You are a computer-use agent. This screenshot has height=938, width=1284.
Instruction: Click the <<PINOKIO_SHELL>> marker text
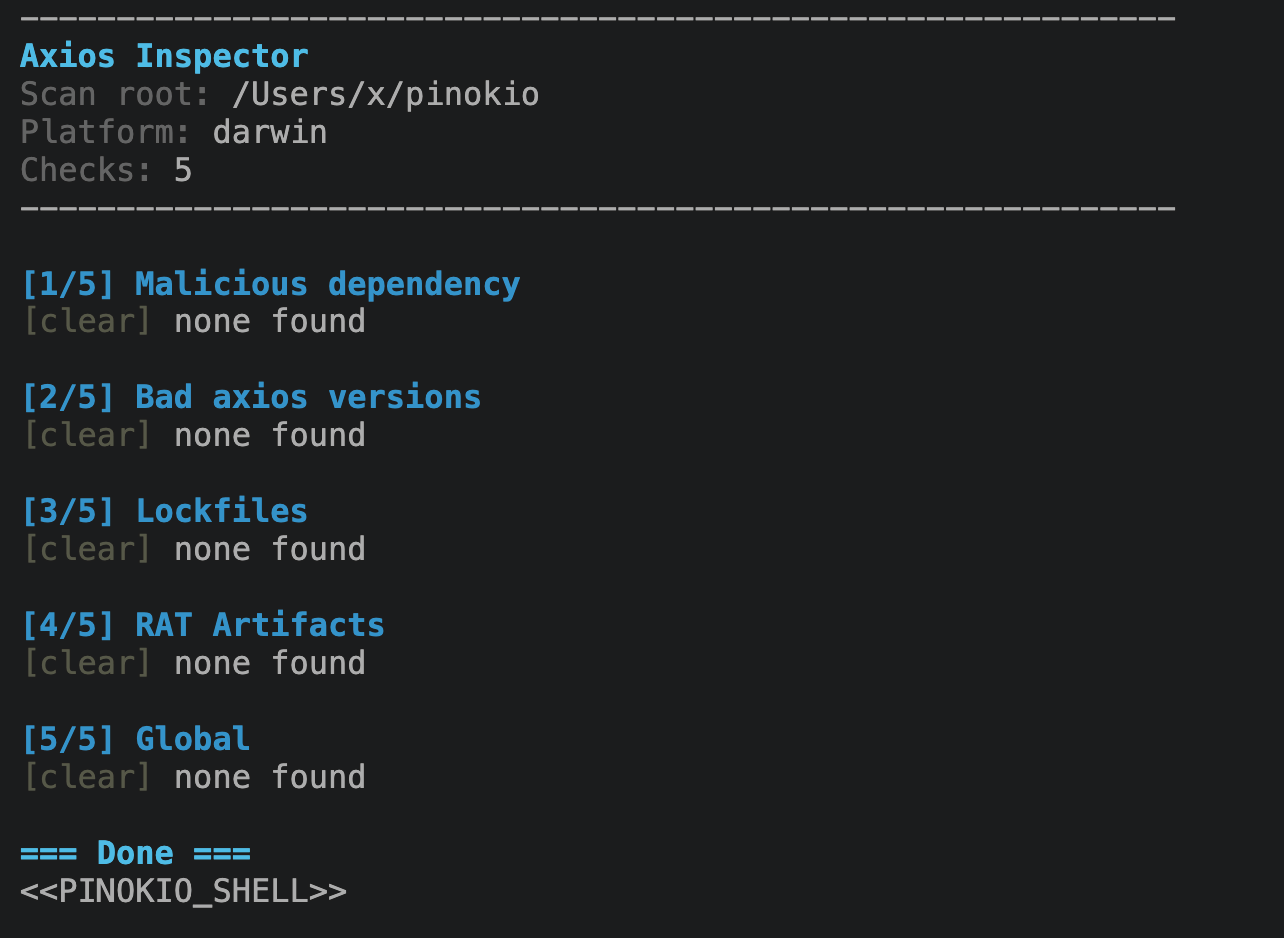click(183, 892)
